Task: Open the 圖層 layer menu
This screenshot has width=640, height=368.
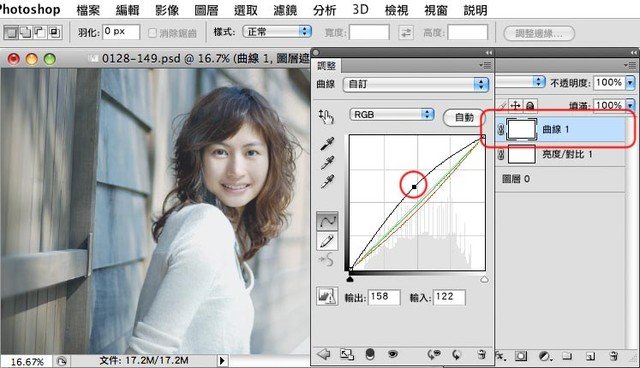Action: 206,9
